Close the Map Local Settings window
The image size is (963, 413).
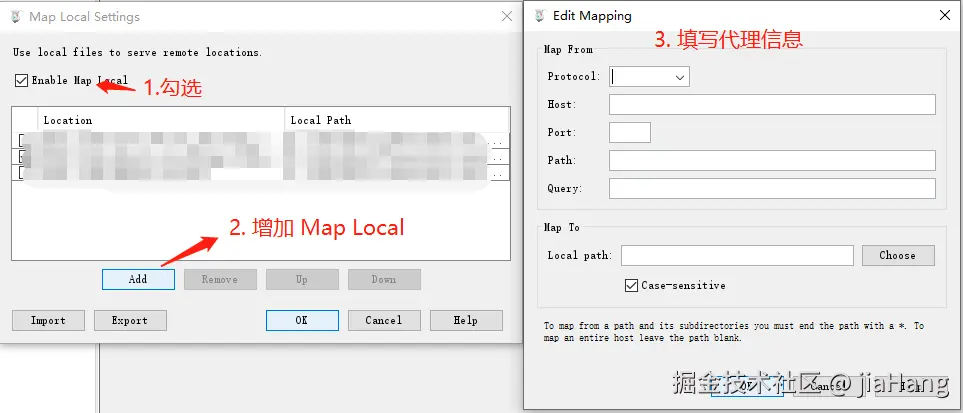507,17
